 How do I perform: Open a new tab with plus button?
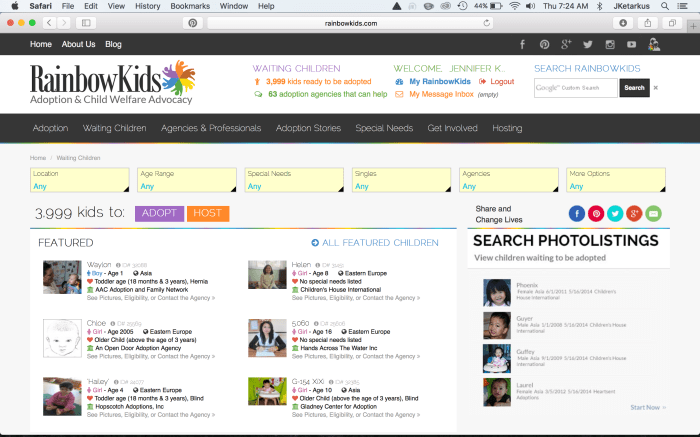tap(693, 26)
